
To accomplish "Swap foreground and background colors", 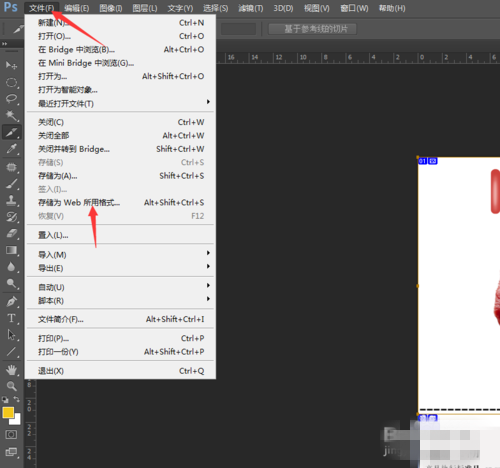I will (17, 399).
